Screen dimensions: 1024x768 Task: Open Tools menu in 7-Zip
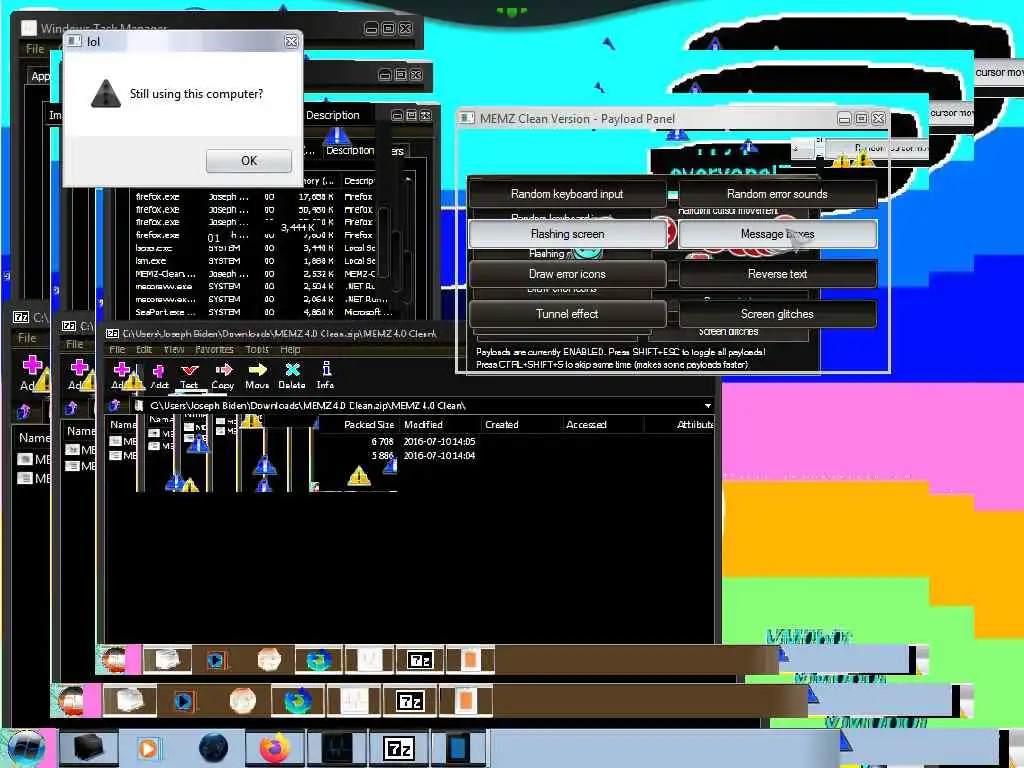(257, 349)
